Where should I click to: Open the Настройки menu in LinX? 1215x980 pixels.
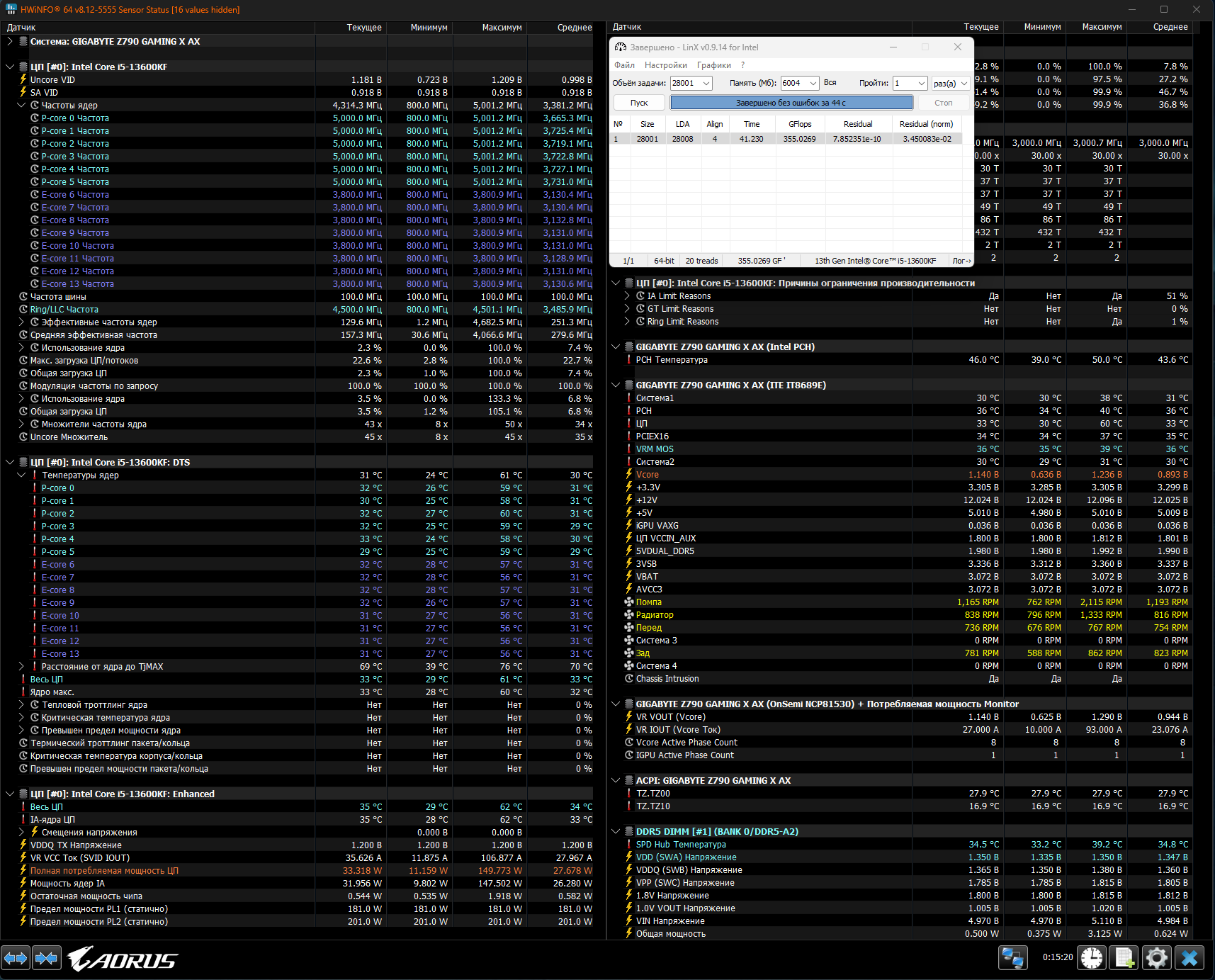click(x=665, y=65)
